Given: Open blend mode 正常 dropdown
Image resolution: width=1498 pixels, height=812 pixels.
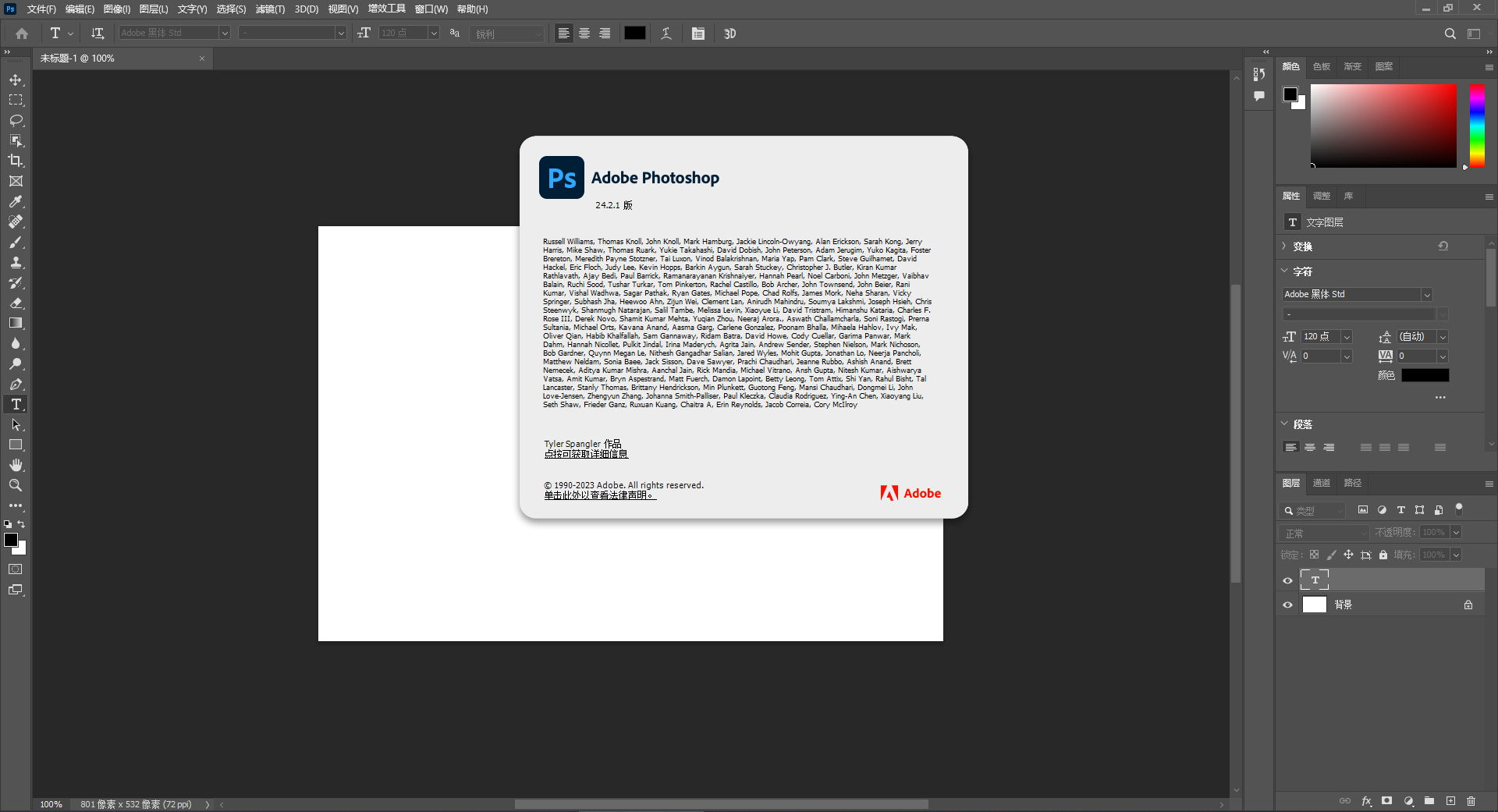Looking at the screenshot, I should click(x=1325, y=533).
